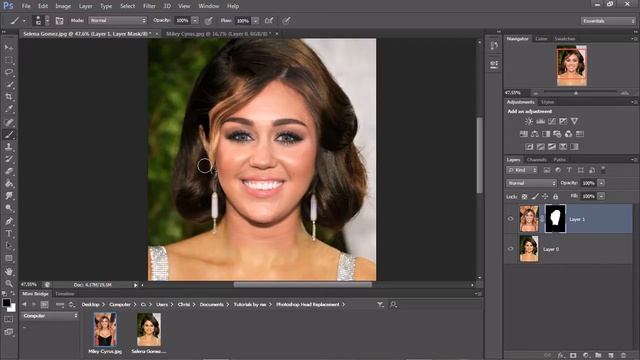Open brush Opacity slider dropdown
The image size is (640, 360).
pos(195,20)
